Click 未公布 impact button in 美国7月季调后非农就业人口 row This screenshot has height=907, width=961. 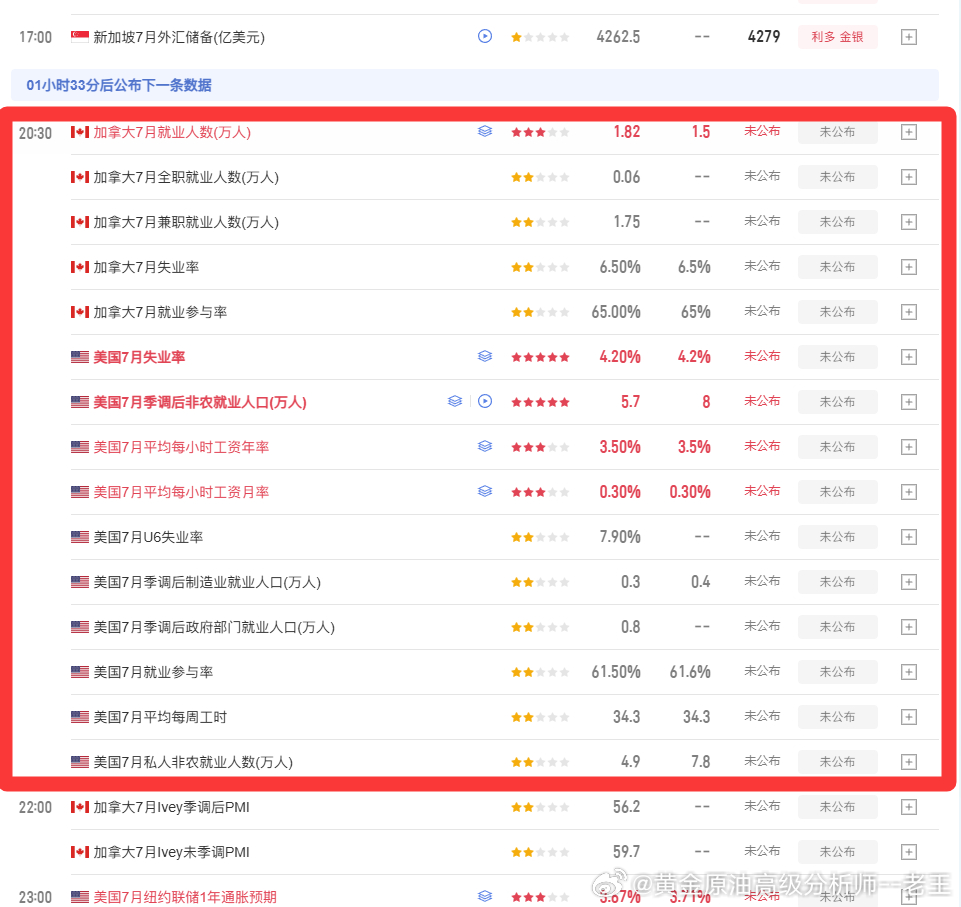coord(837,402)
